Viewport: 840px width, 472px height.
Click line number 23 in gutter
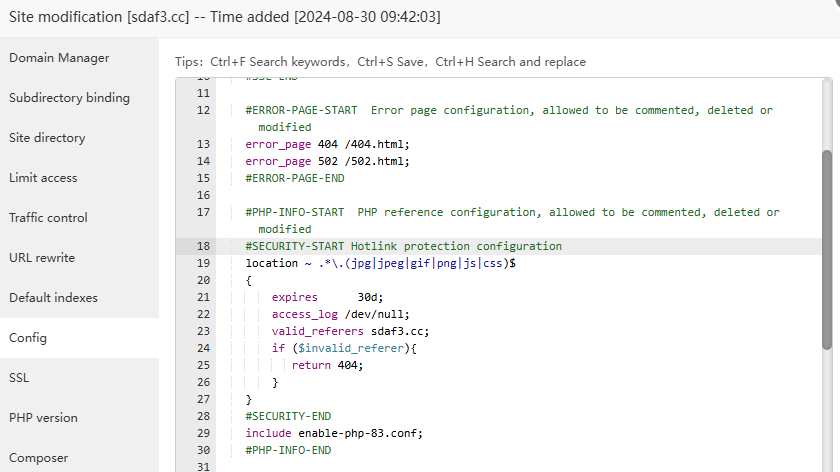click(x=203, y=332)
